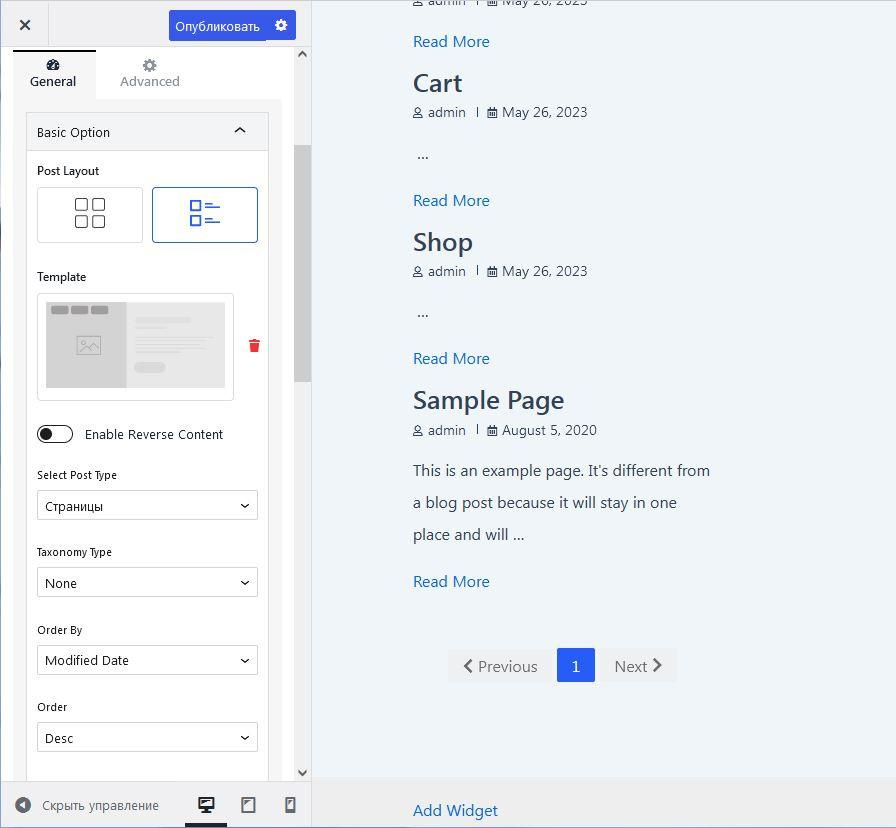Click user icon beside admin under Cart
Viewport: 896px width, 828px height.
click(418, 113)
